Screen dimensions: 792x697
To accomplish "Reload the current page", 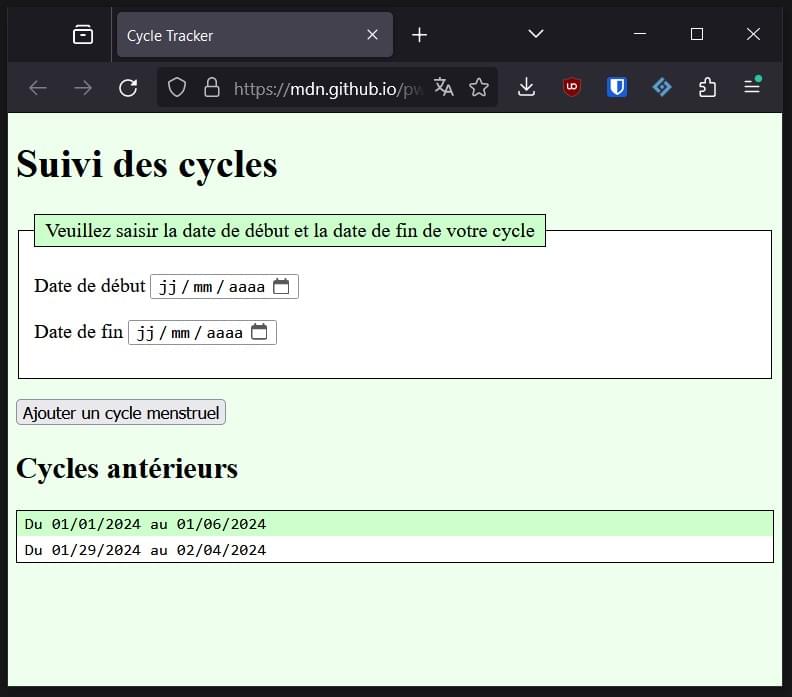I will click(128, 88).
